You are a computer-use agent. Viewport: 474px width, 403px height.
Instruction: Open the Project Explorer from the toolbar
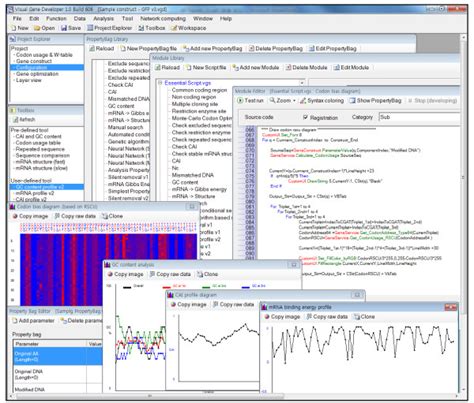(x=109, y=28)
